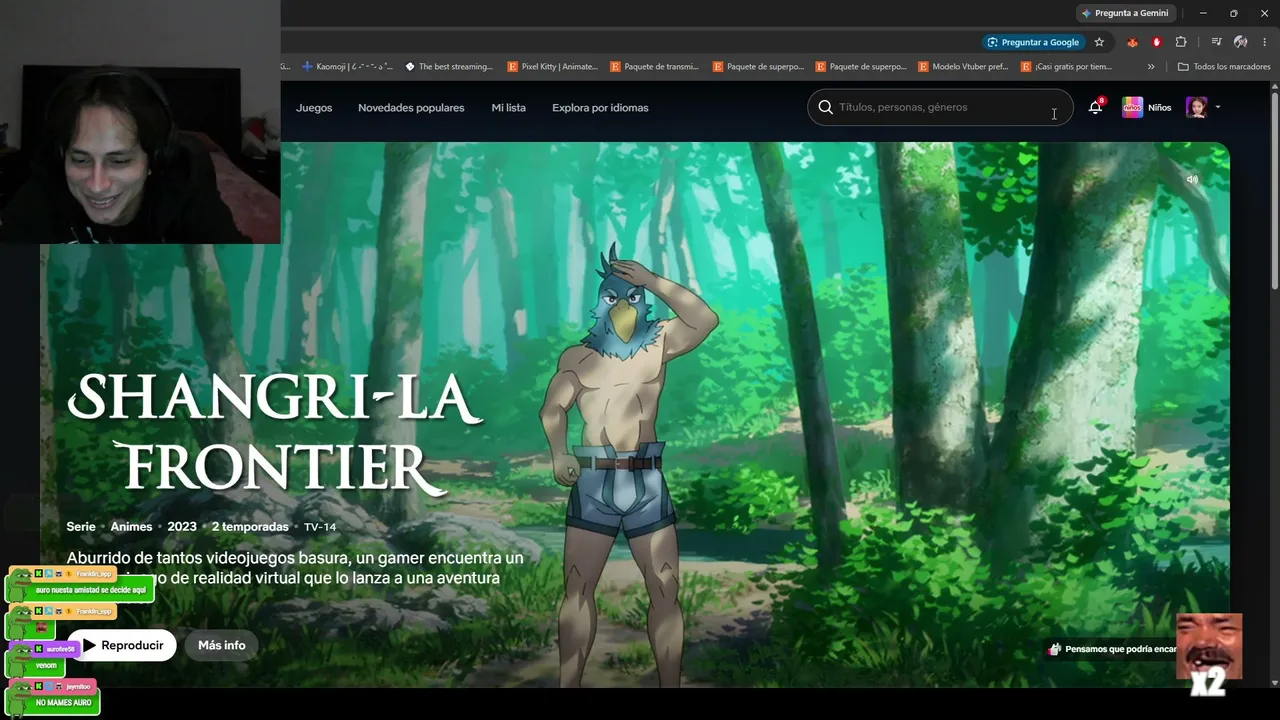Click the TV-14 rating label

(x=320, y=527)
